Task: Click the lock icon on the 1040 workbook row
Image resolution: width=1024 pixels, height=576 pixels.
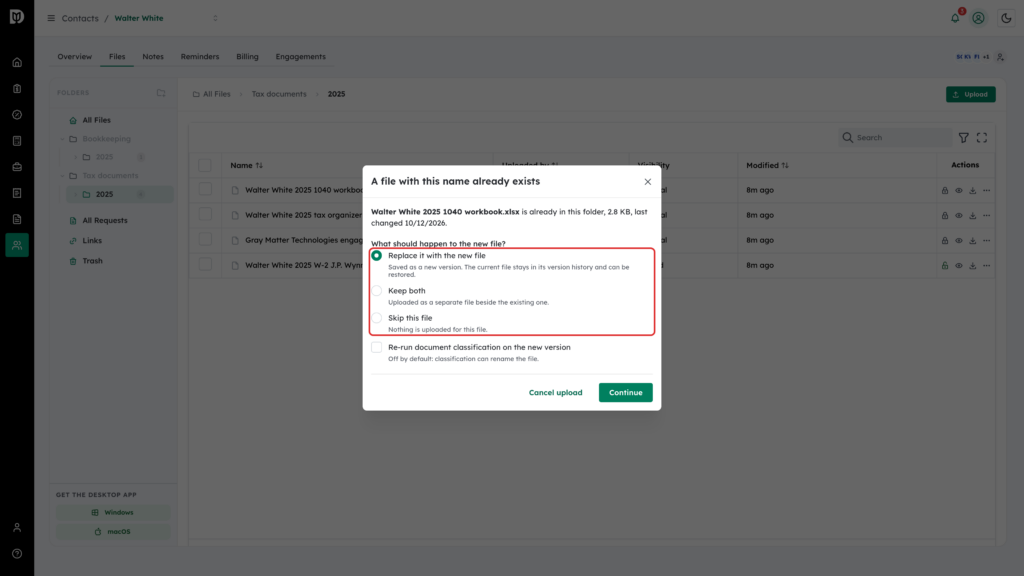Action: click(x=945, y=191)
